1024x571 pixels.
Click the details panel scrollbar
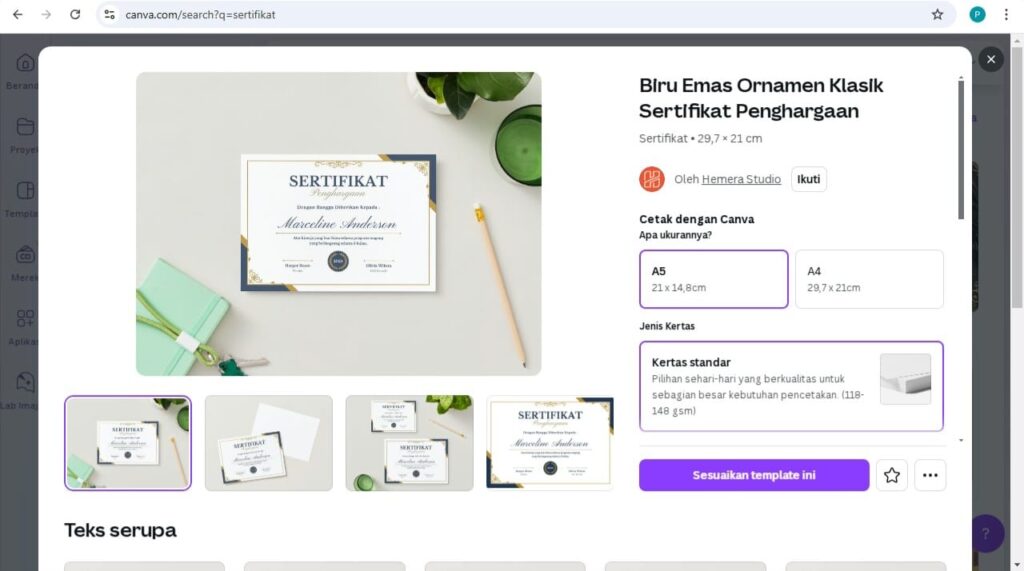[961, 150]
